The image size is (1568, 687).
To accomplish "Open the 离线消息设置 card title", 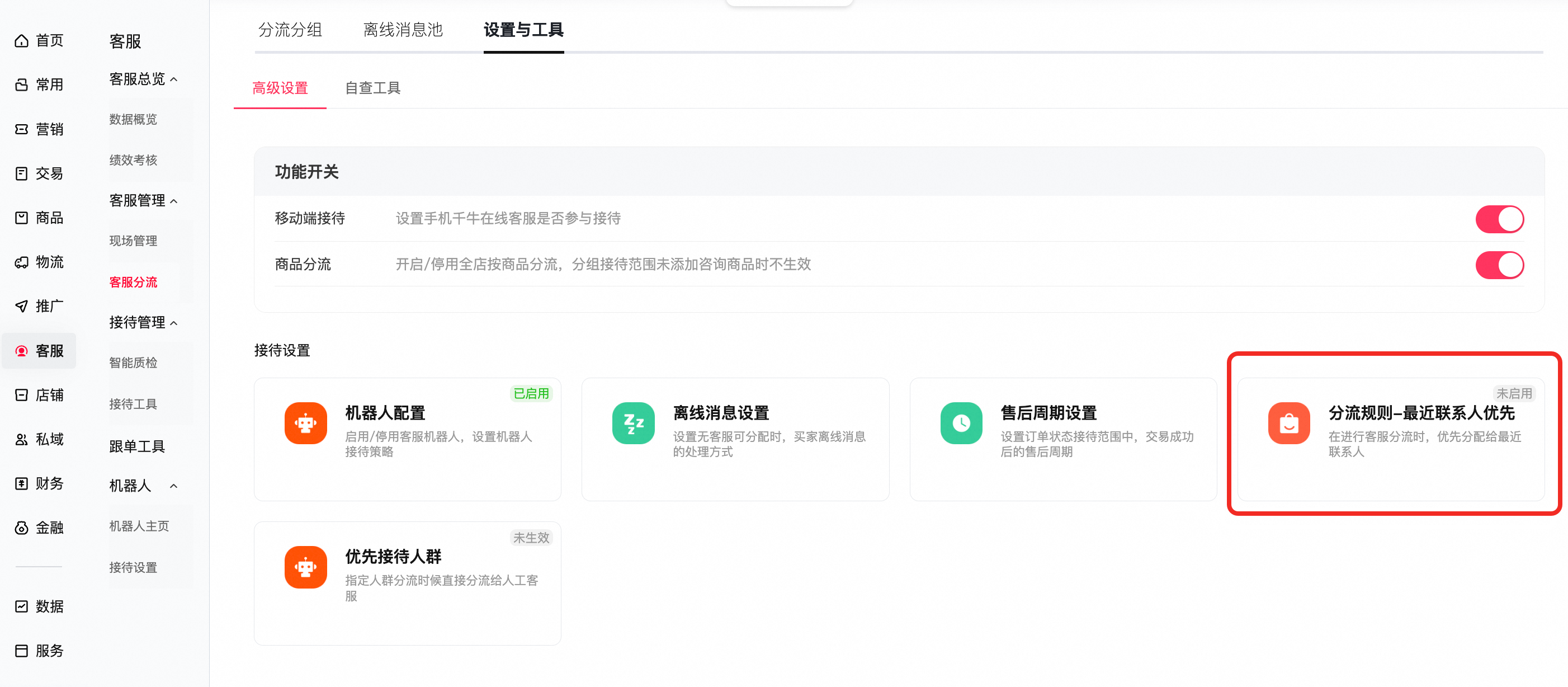I will (x=721, y=413).
